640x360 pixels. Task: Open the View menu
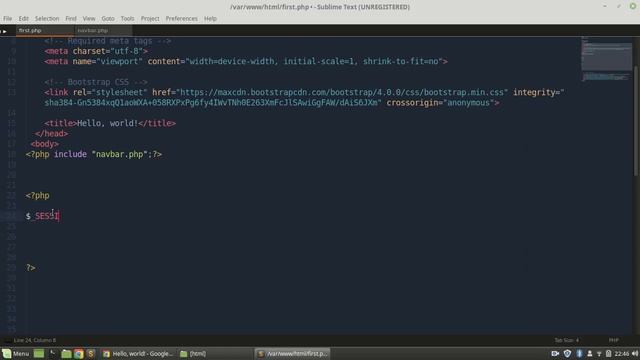(x=89, y=18)
